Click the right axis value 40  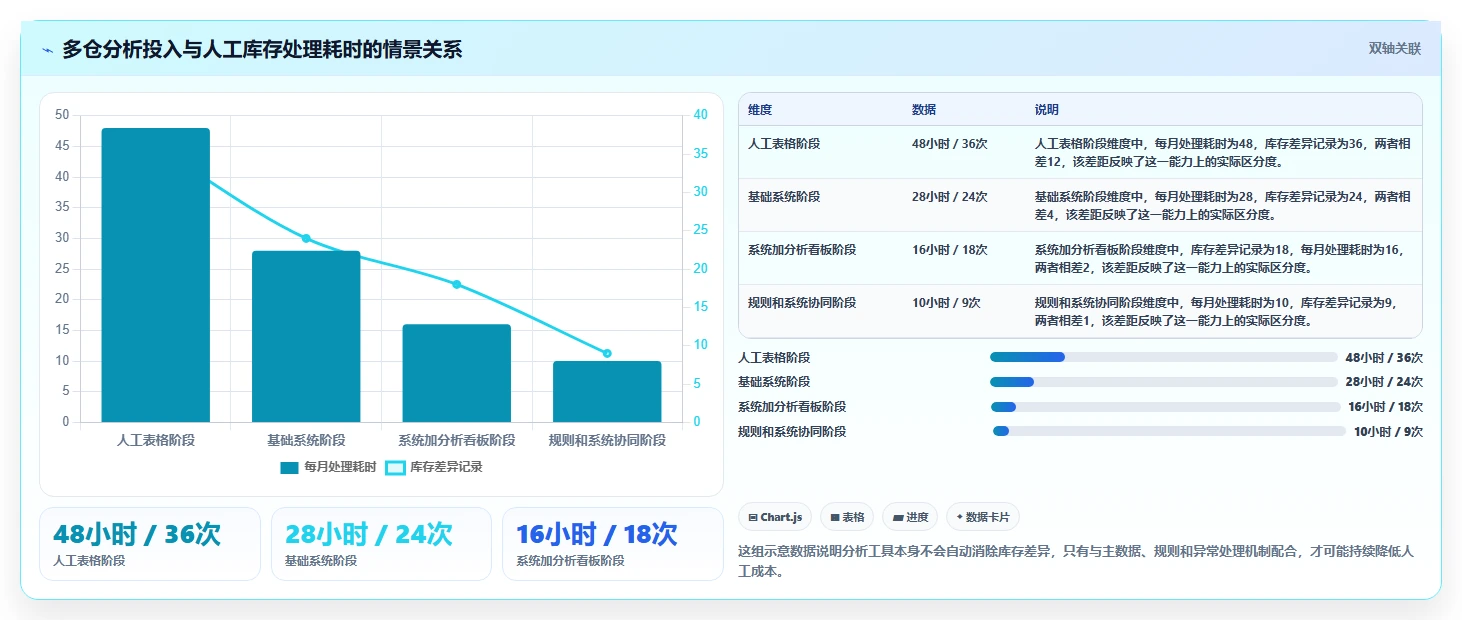click(x=701, y=115)
